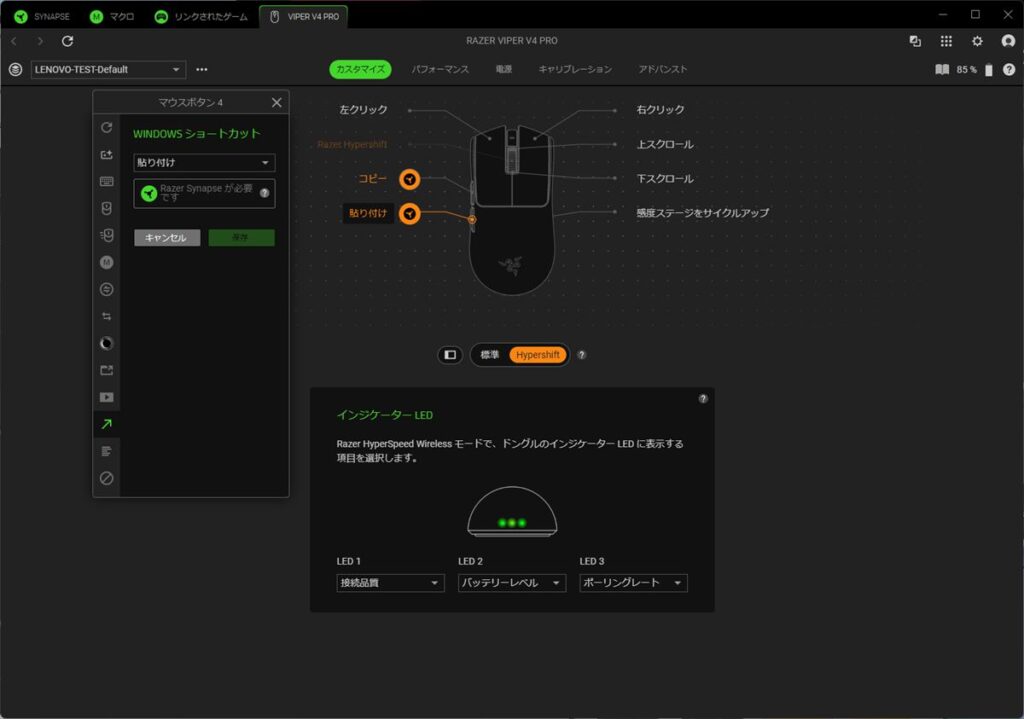Expand the LENOVO-TEST-Default profile dropdown
The width and height of the screenshot is (1024, 719).
tap(109, 70)
